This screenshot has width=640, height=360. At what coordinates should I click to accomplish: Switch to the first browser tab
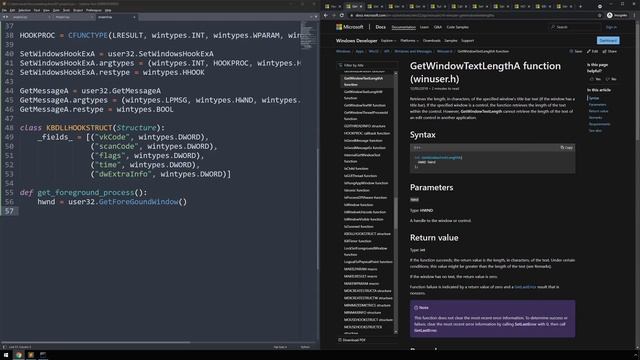point(333,6)
